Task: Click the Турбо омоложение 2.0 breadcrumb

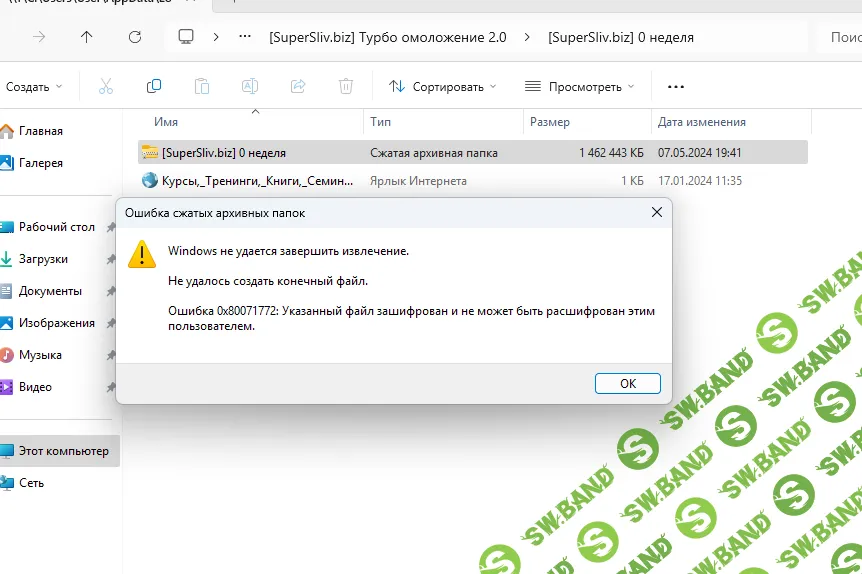Action: point(387,37)
